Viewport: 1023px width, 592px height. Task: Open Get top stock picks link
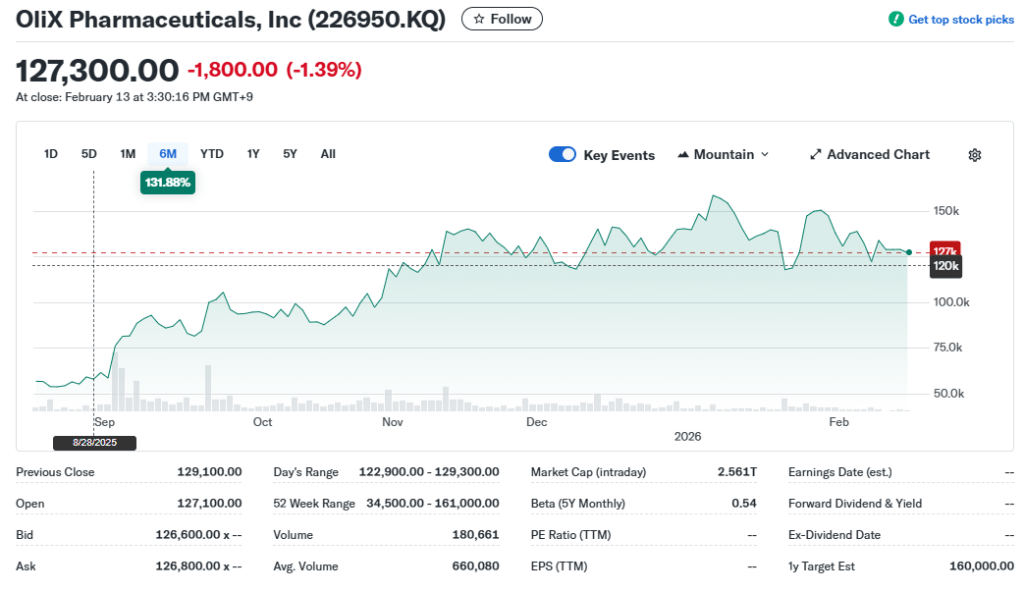(960, 20)
